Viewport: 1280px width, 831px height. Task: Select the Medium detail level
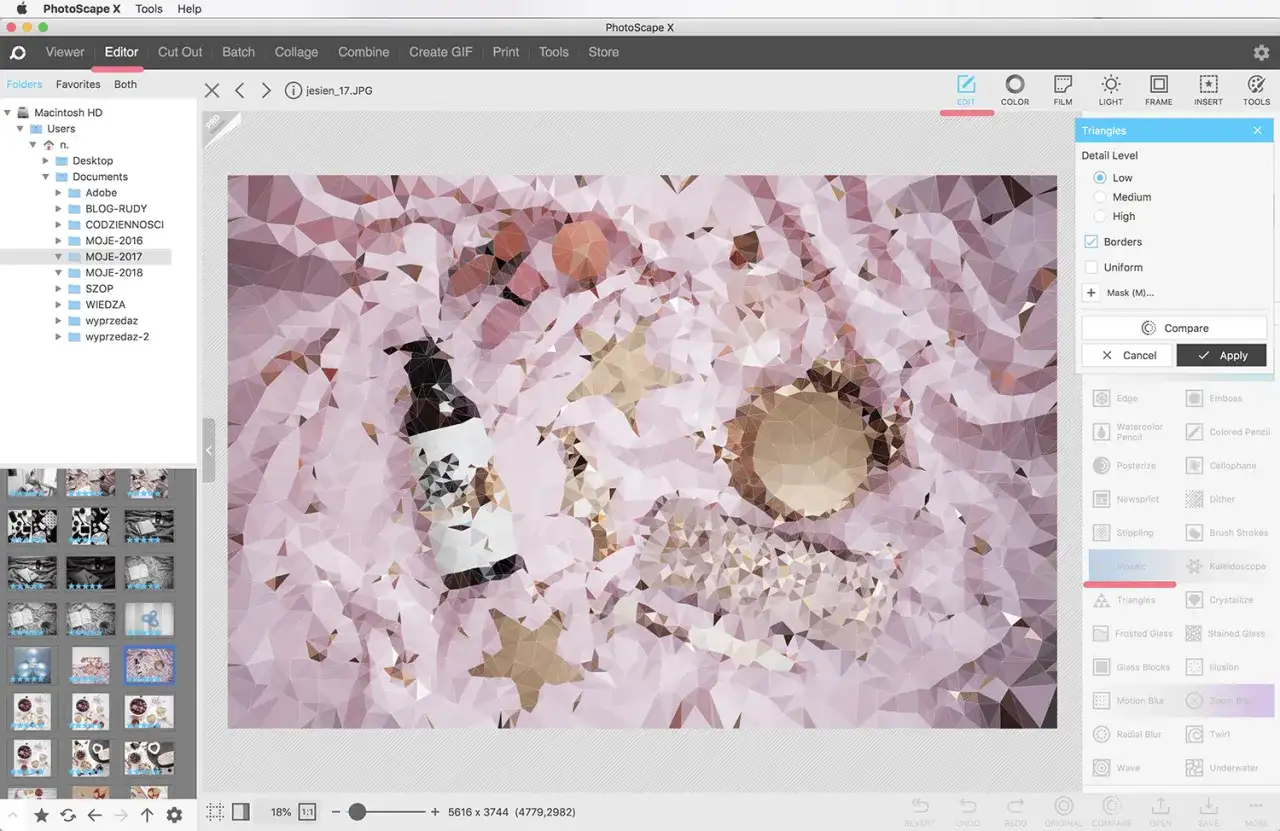click(x=1098, y=196)
